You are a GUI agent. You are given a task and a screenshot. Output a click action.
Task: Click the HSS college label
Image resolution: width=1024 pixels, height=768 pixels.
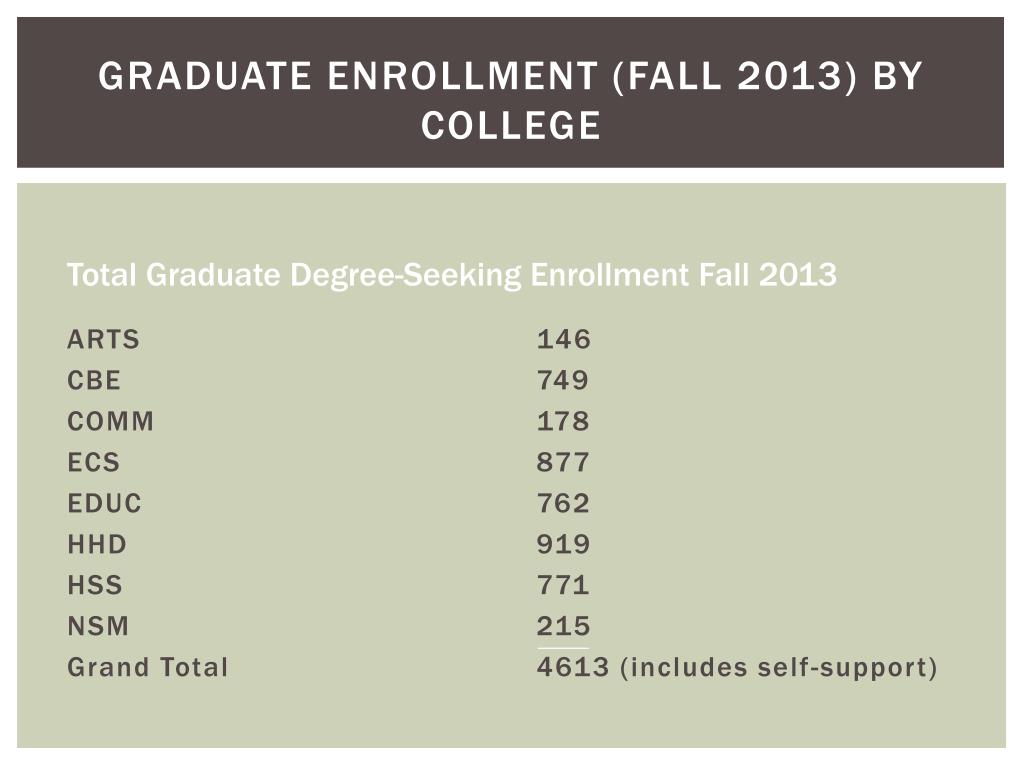pos(95,585)
